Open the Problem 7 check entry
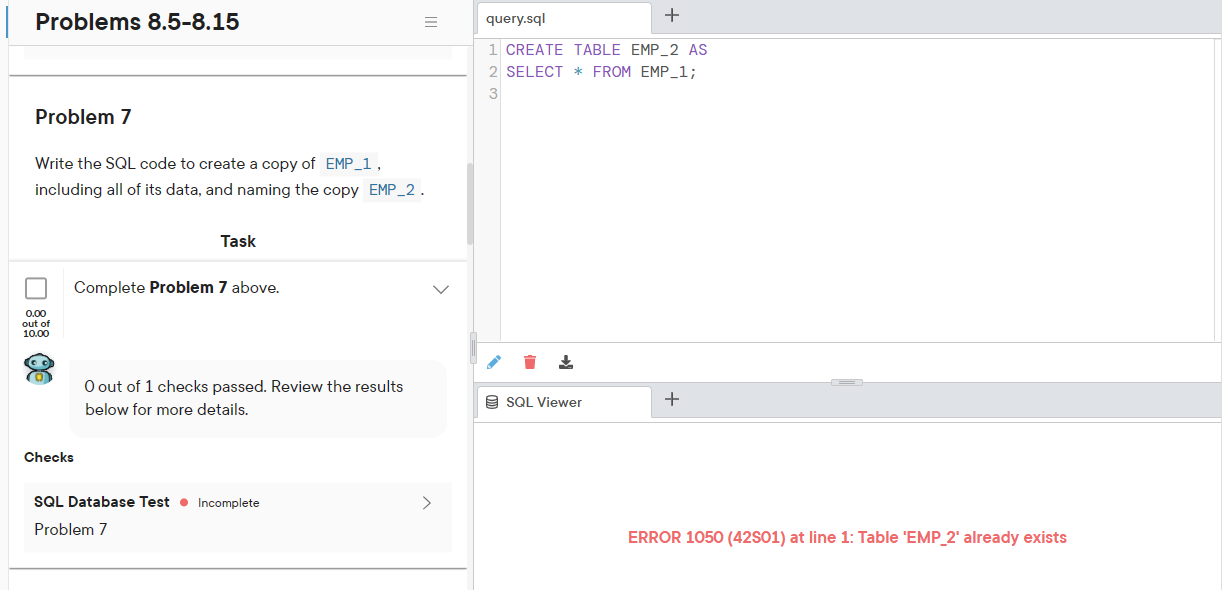This screenshot has width=1222, height=590. [70, 529]
